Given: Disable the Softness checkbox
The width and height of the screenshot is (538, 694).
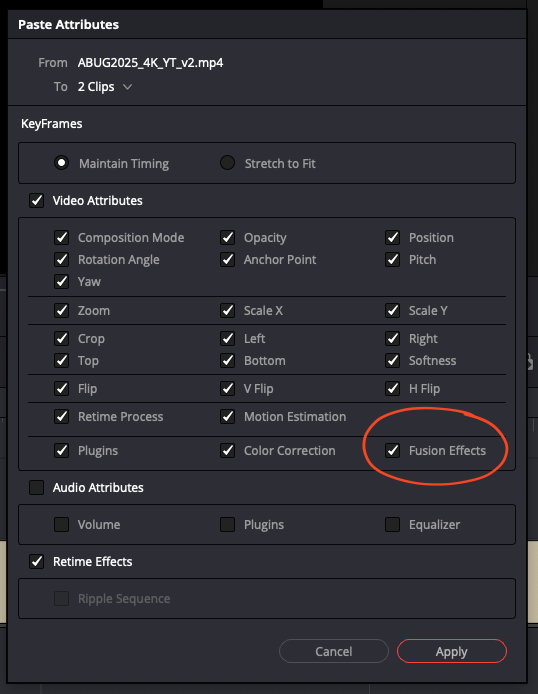Looking at the screenshot, I should [x=392, y=360].
